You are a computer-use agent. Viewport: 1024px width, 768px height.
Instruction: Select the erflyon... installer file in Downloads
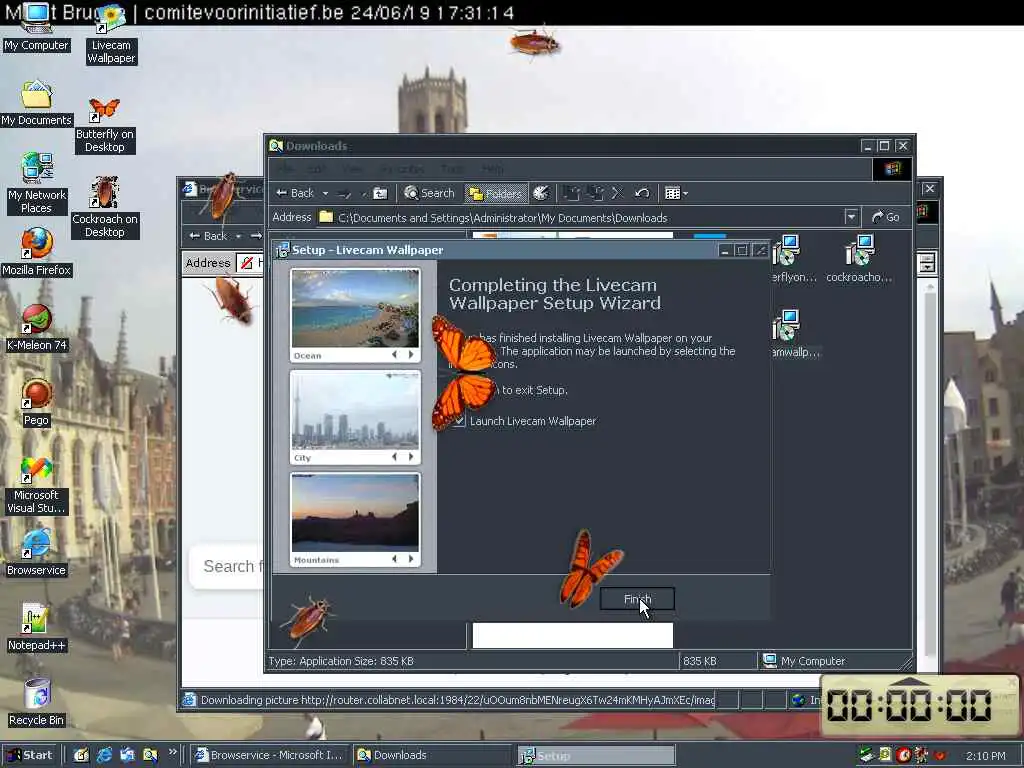click(x=793, y=259)
